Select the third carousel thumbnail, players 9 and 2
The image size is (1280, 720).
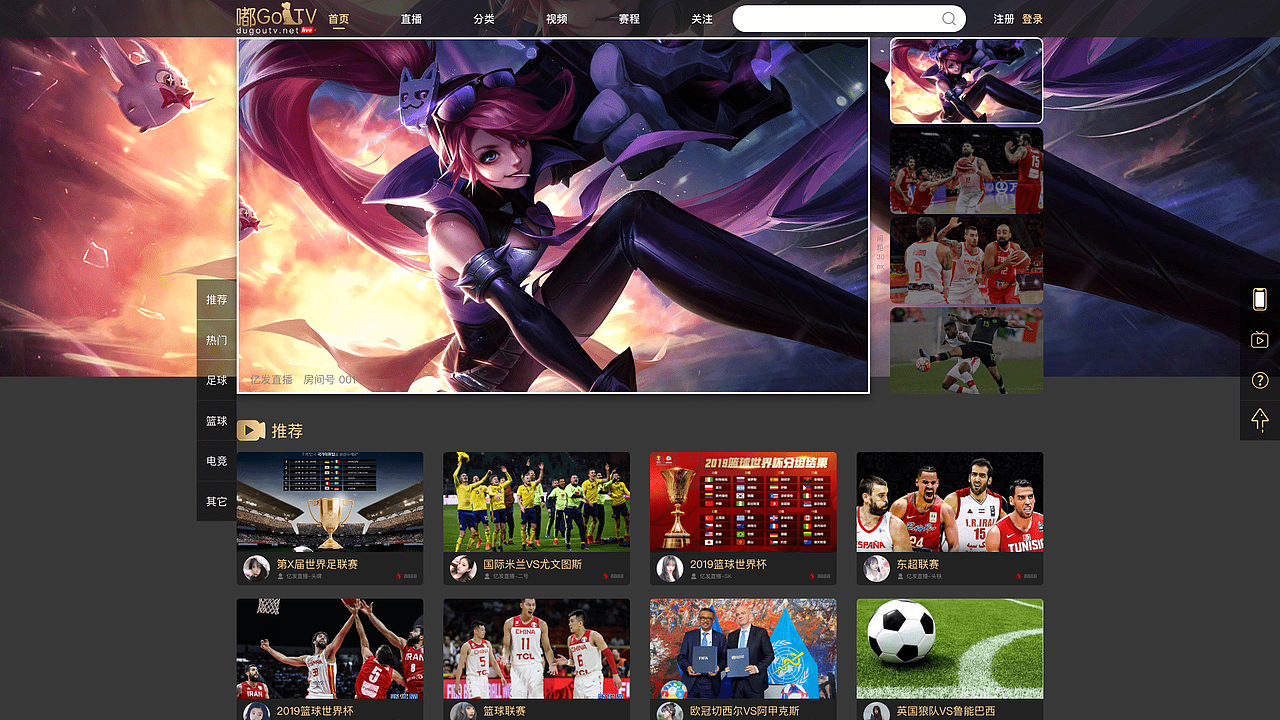coord(966,260)
